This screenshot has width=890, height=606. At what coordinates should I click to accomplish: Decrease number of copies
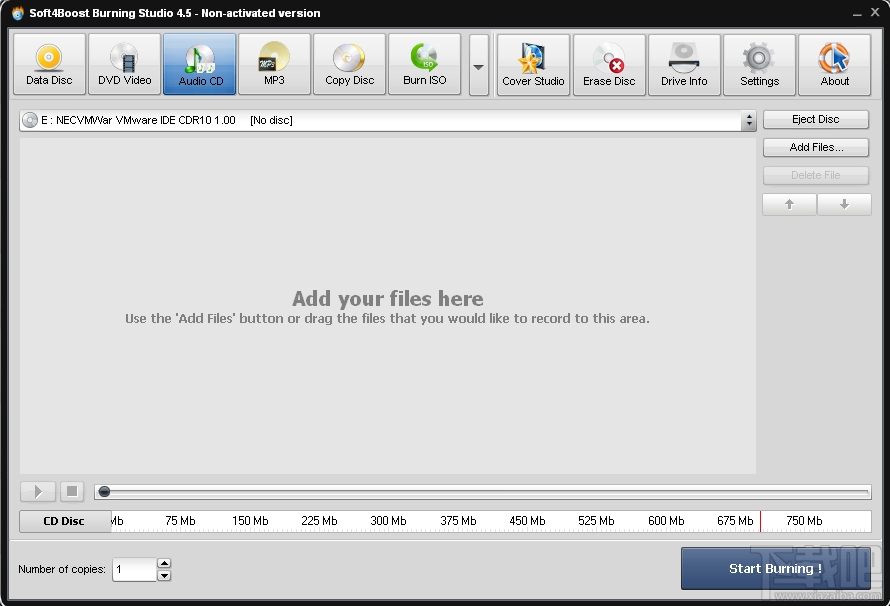[x=164, y=576]
